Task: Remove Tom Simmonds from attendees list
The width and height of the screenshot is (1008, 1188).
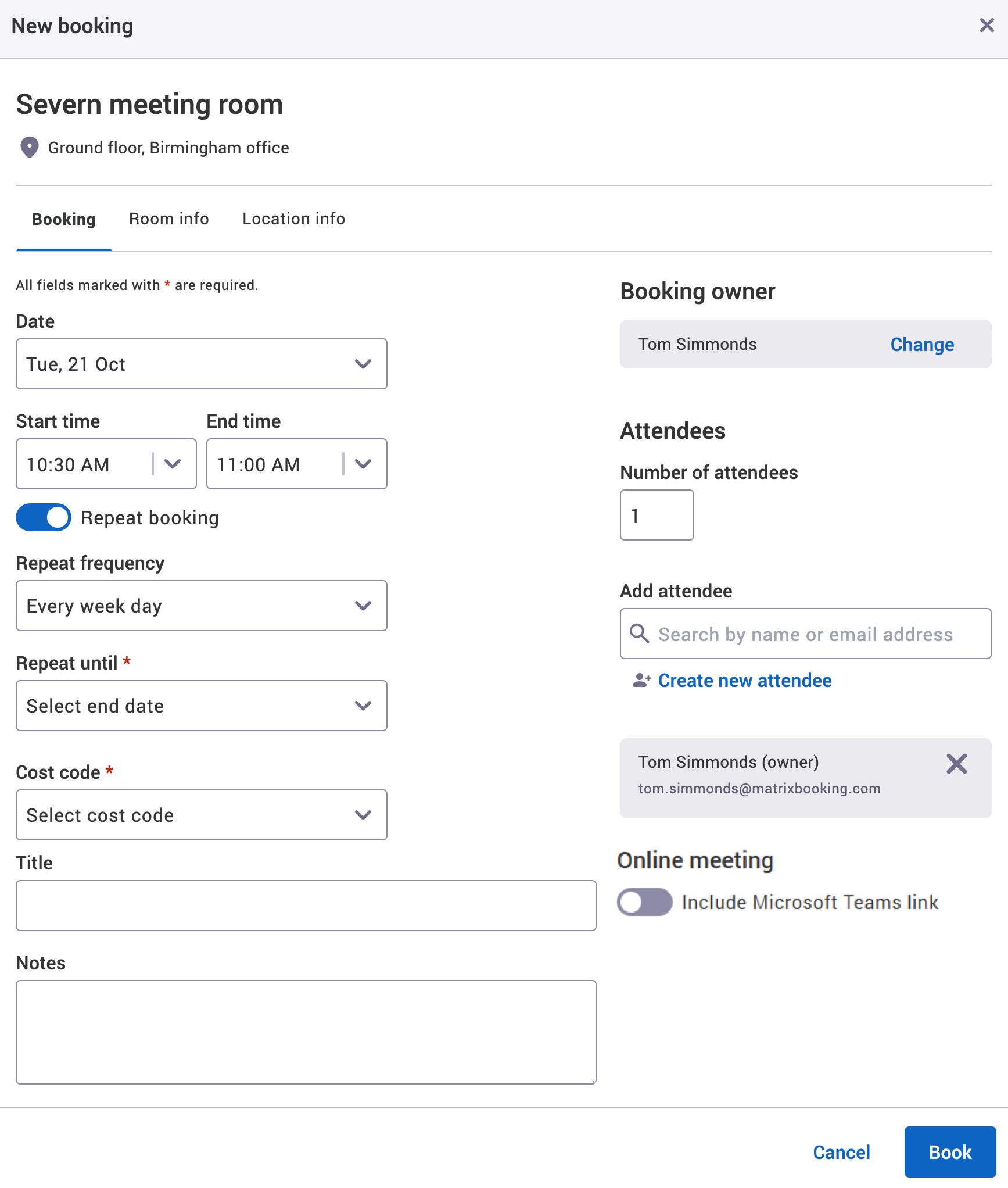Action: (x=956, y=764)
